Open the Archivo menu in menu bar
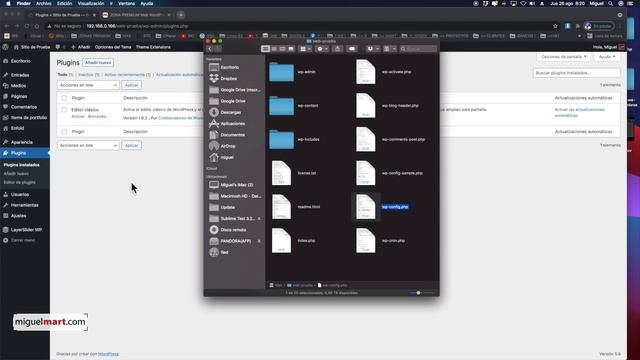Image resolution: width=640 pixels, height=360 pixels. point(43,3)
